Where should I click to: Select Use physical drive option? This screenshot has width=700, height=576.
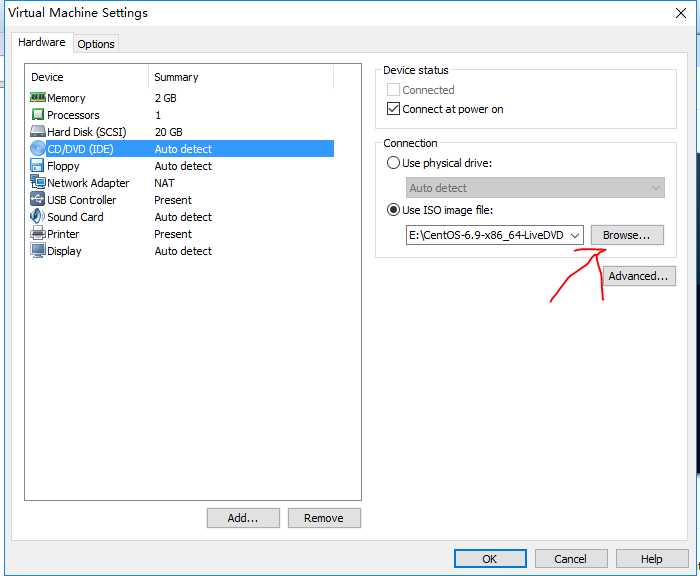393,163
